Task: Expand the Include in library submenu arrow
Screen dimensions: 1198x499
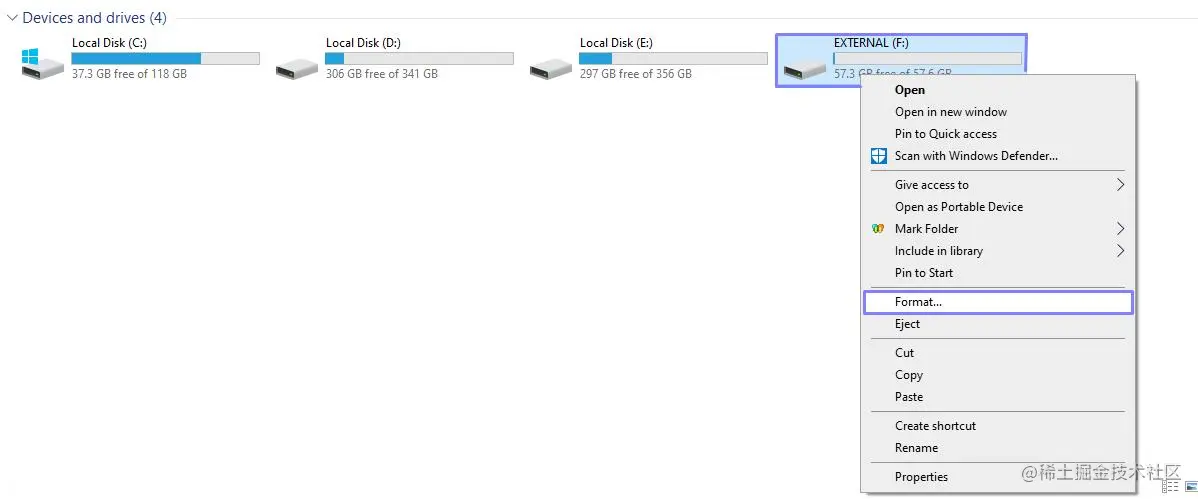Action: (1120, 251)
